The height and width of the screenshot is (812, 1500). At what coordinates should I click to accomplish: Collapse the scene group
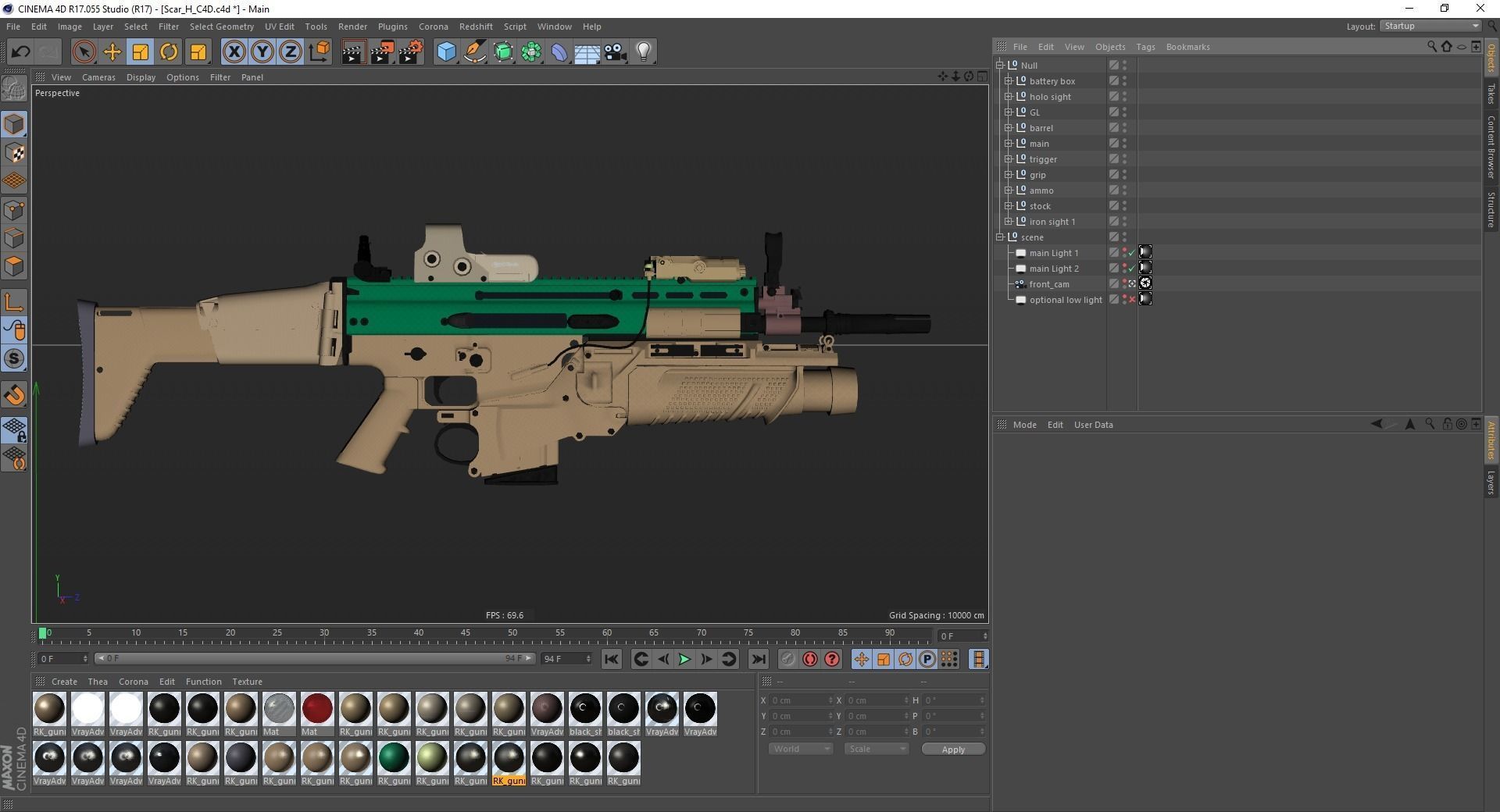click(999, 237)
